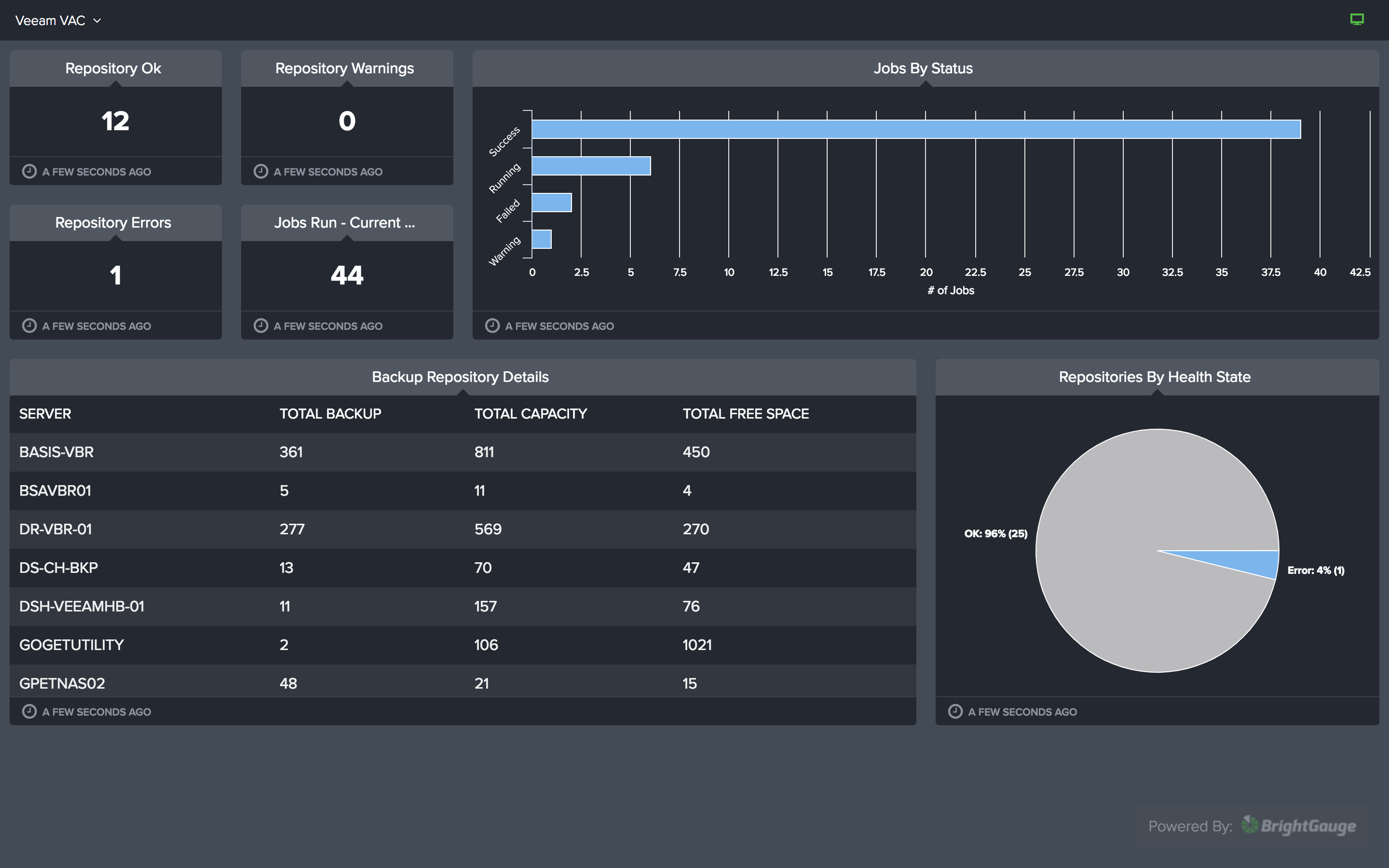
Task: Sort by the TOTAL CAPACITY column header
Action: tap(531, 414)
